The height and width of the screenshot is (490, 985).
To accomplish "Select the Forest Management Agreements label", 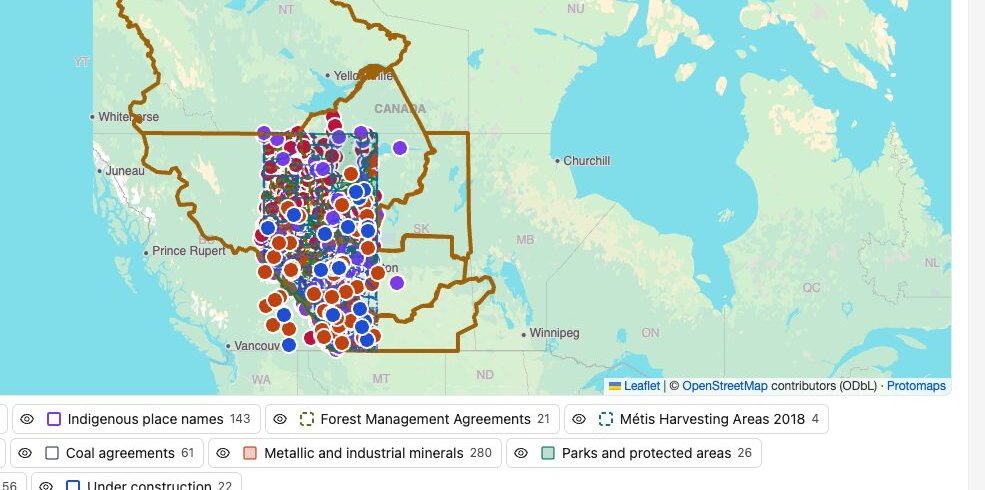I will tap(425, 419).
